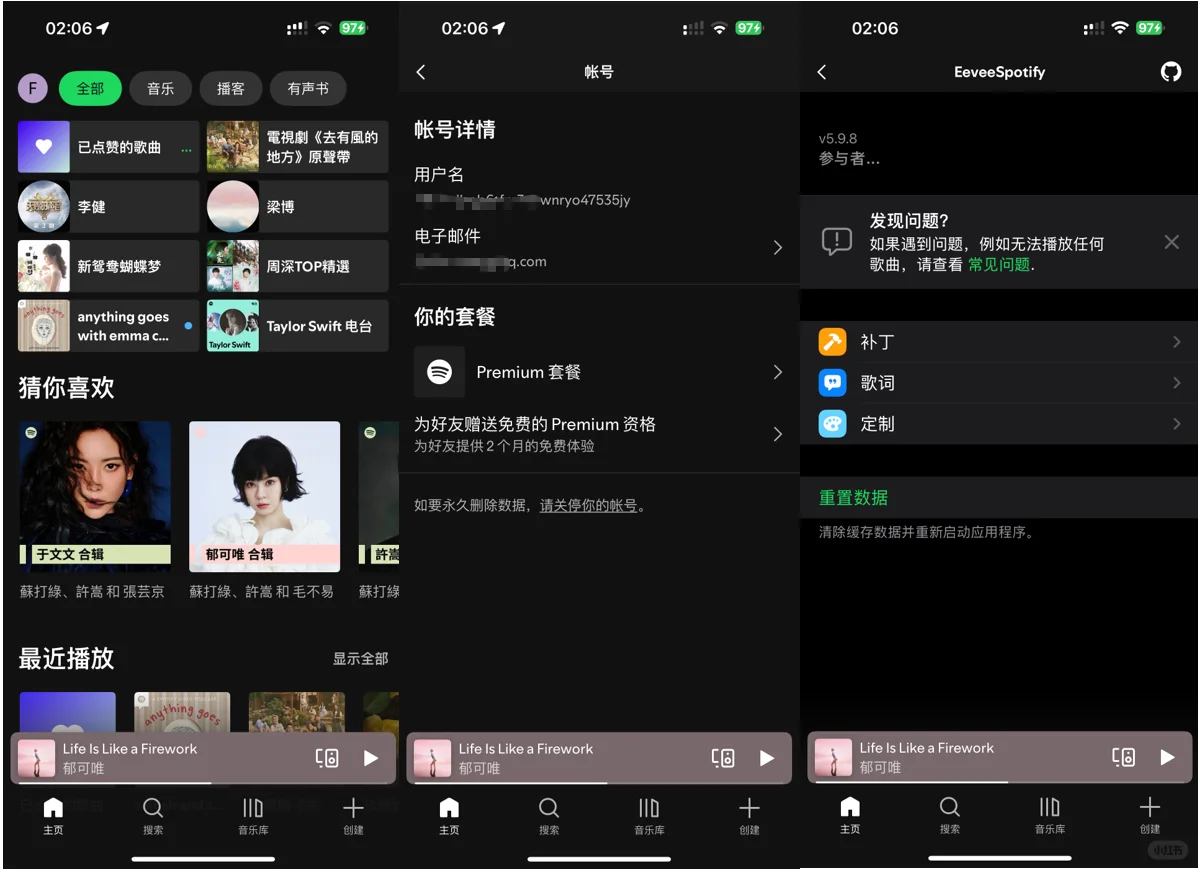Tap the 补丁 patch icon
The image size is (1198, 869).
pos(832,341)
